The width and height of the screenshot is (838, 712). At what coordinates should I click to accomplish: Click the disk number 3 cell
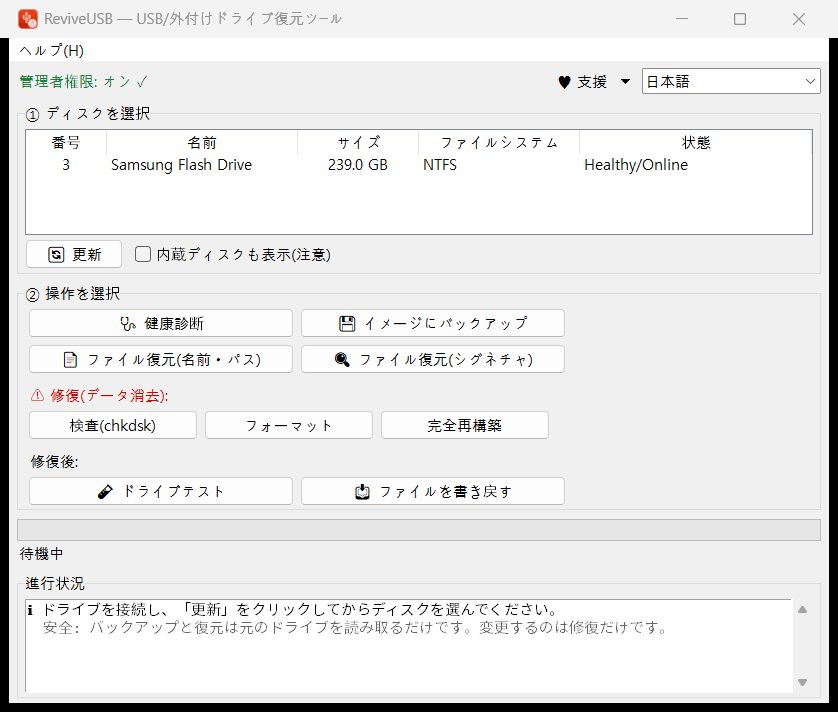click(66, 165)
